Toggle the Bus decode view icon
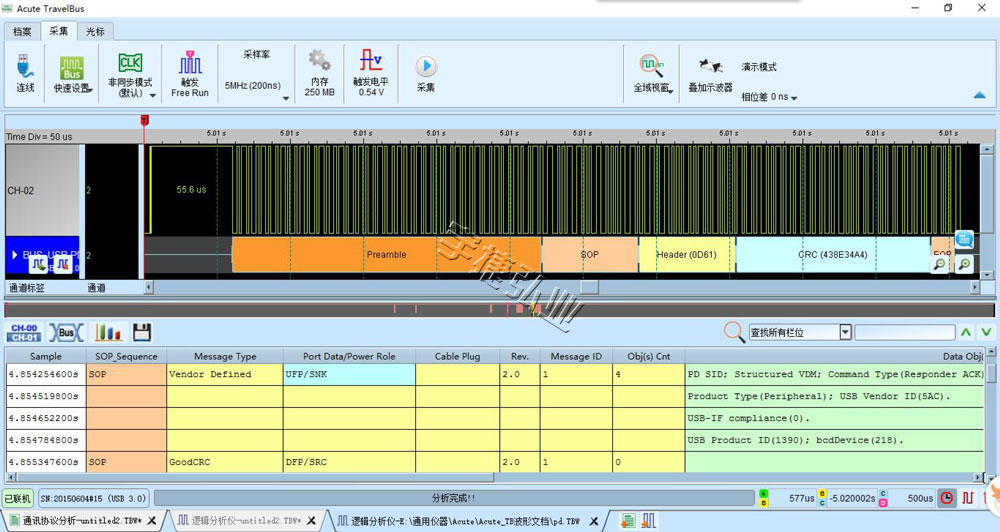 (66, 332)
